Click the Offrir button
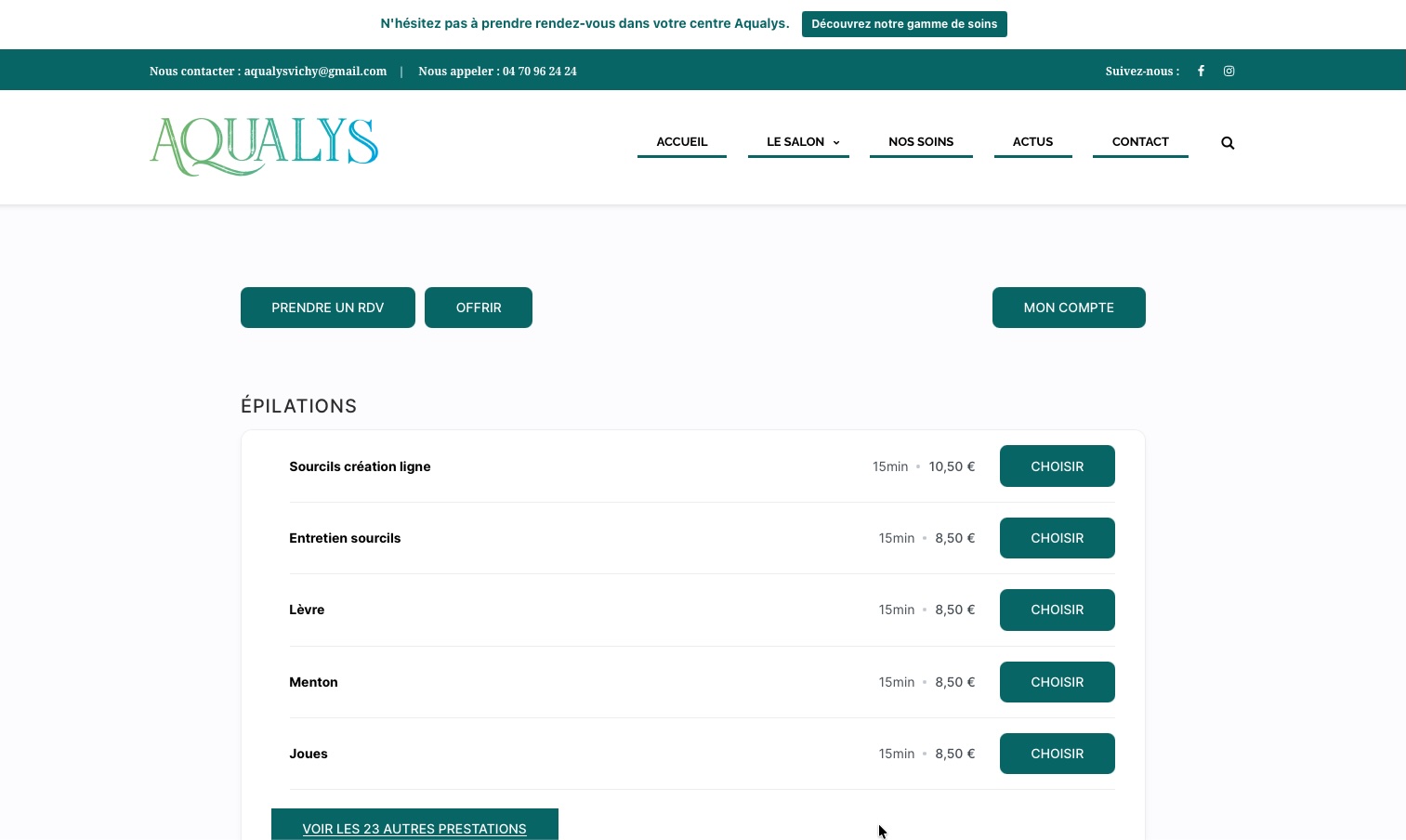This screenshot has height=840, width=1406. (x=479, y=308)
